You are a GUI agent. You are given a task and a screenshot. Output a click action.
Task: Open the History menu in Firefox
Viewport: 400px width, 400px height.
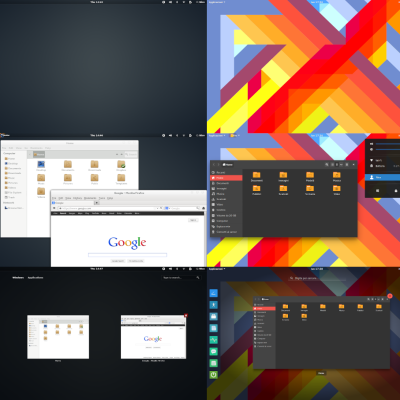click(x=77, y=198)
